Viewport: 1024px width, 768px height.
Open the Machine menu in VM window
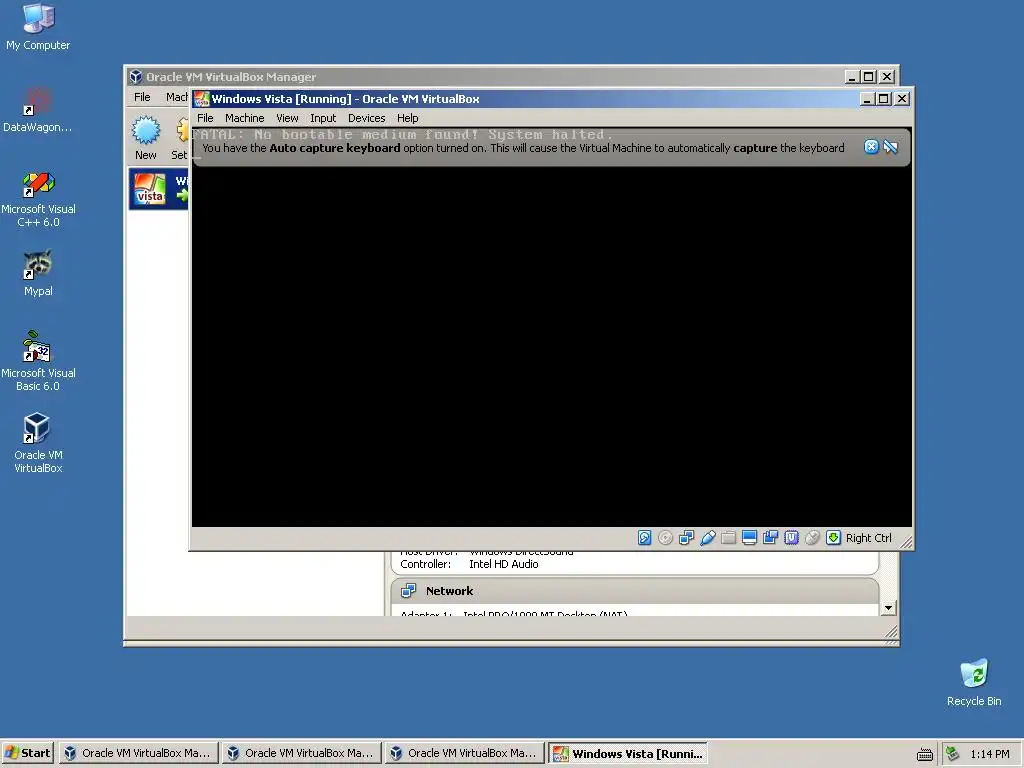[x=245, y=118]
